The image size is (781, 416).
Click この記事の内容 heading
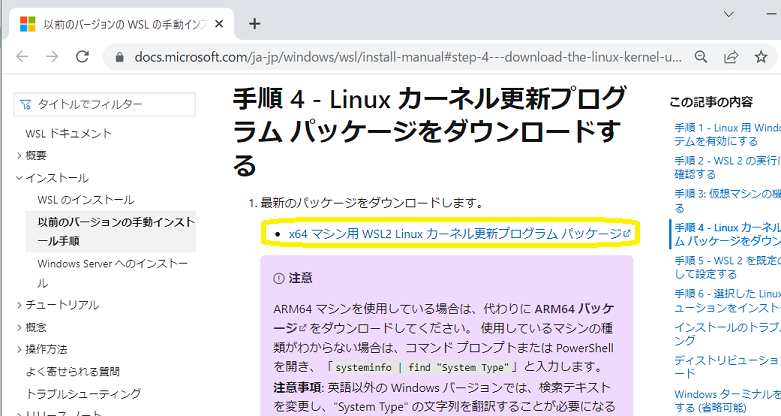point(711,102)
